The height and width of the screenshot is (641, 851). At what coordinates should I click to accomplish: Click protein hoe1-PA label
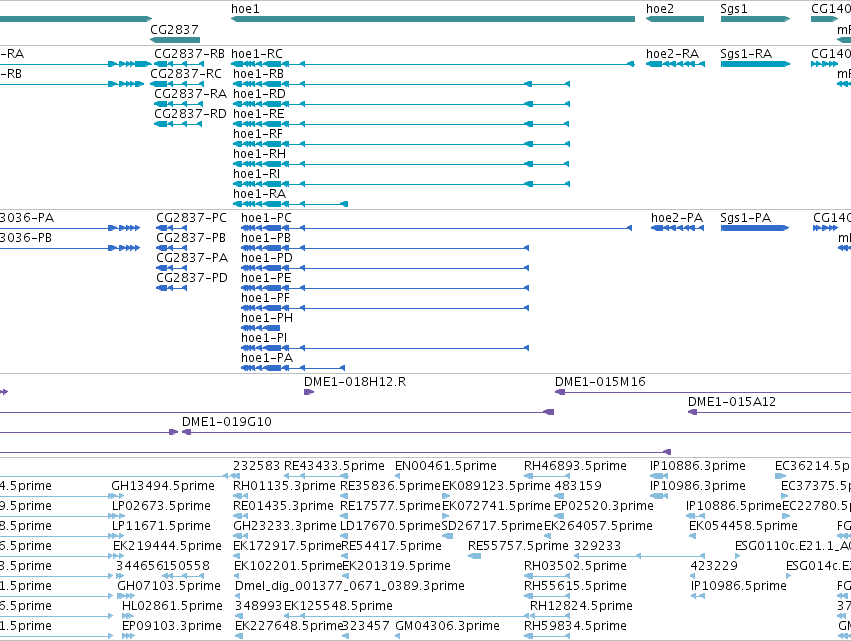pyautogui.click(x=266, y=359)
